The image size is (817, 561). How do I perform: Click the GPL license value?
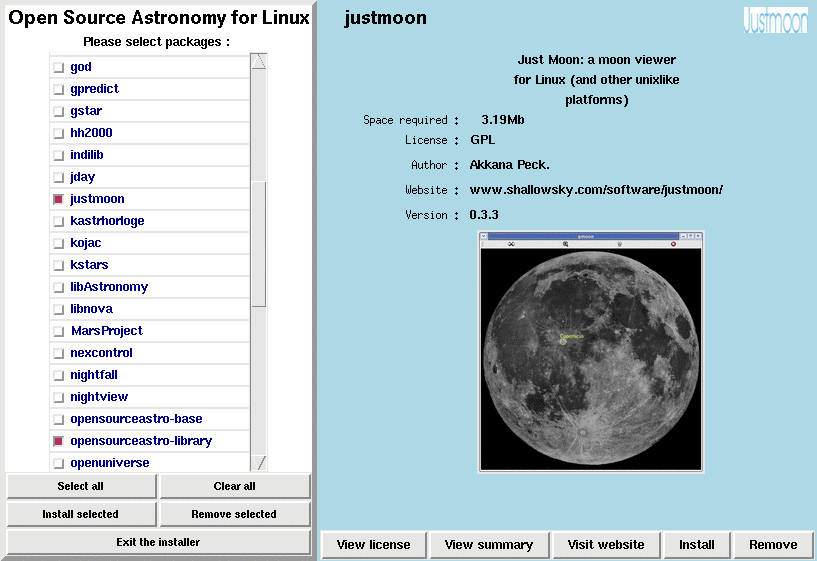483,140
